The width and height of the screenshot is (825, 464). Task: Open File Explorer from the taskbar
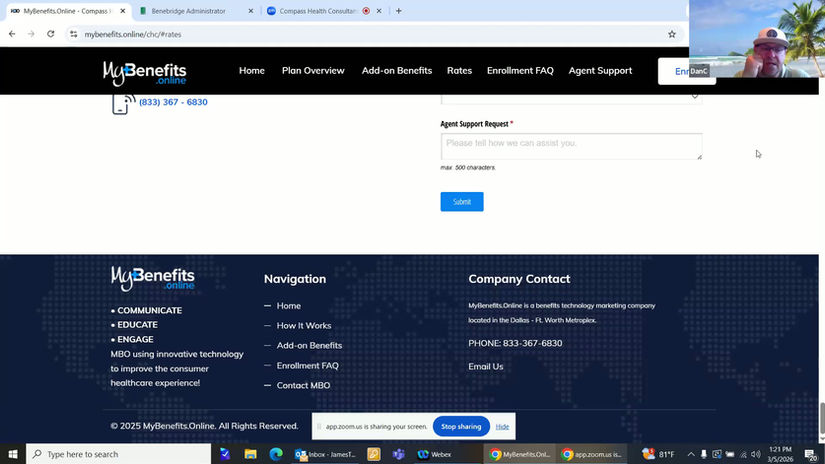point(250,454)
